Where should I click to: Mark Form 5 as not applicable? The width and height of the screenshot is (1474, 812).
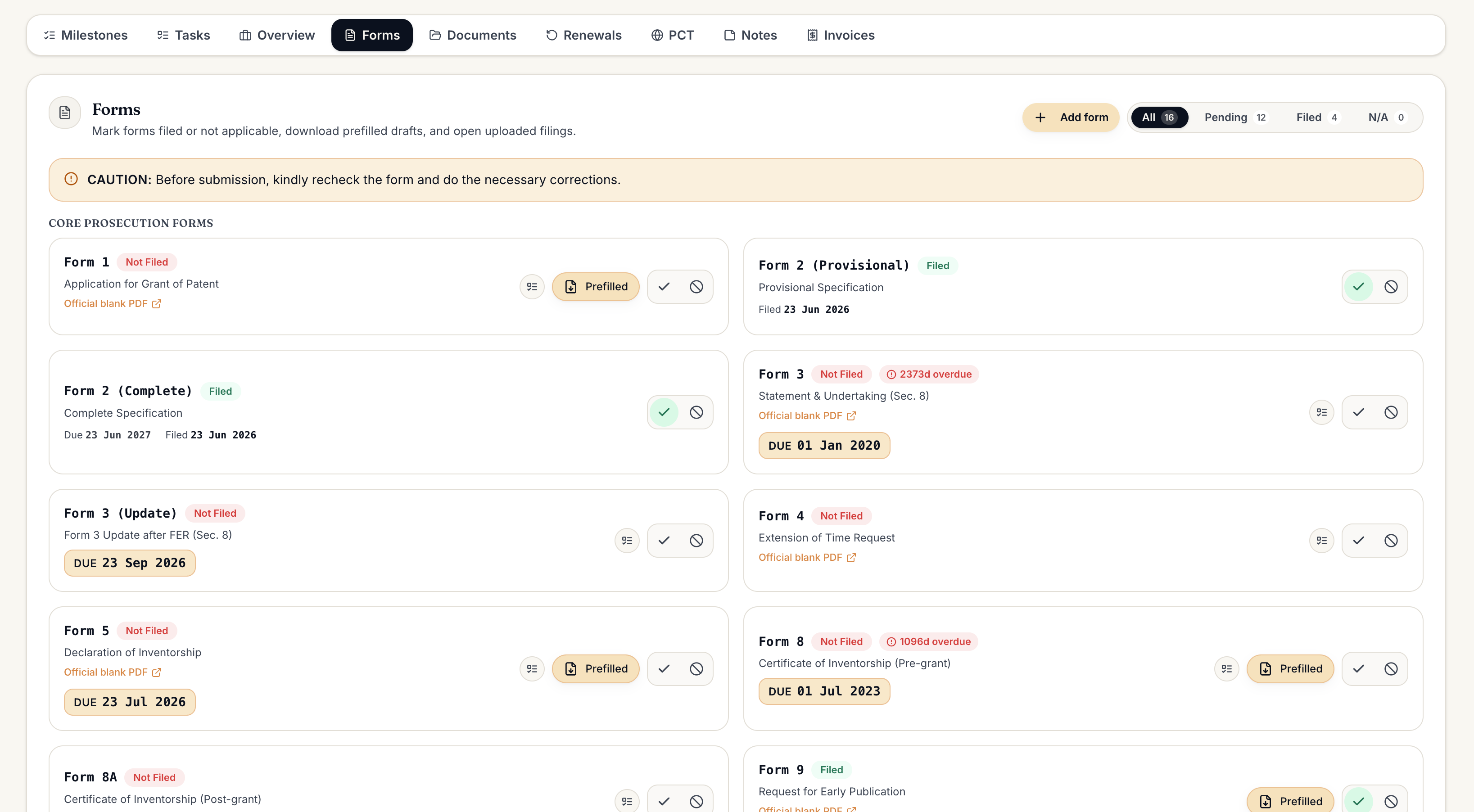(696, 669)
